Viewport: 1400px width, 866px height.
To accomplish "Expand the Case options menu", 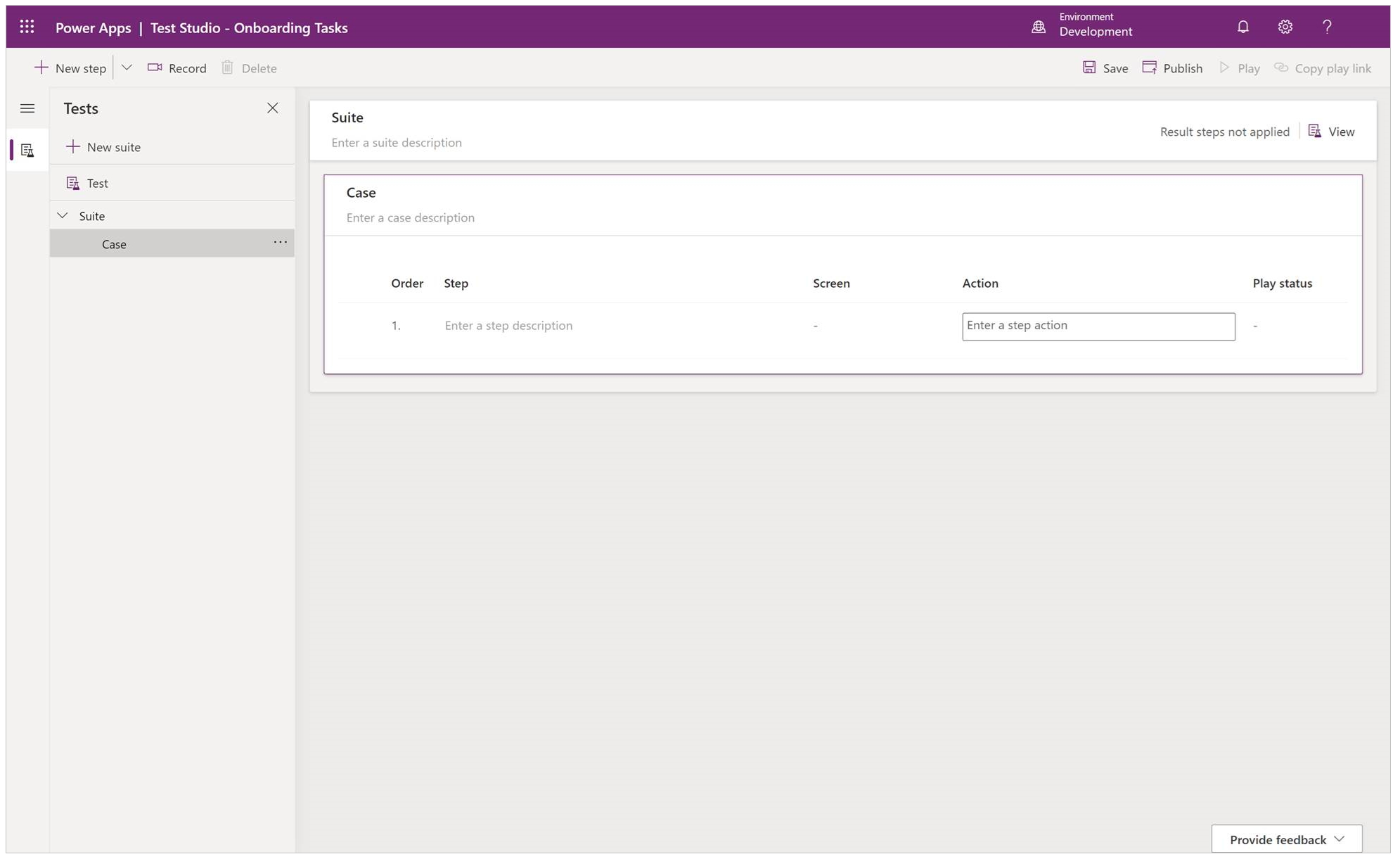I will [x=280, y=243].
